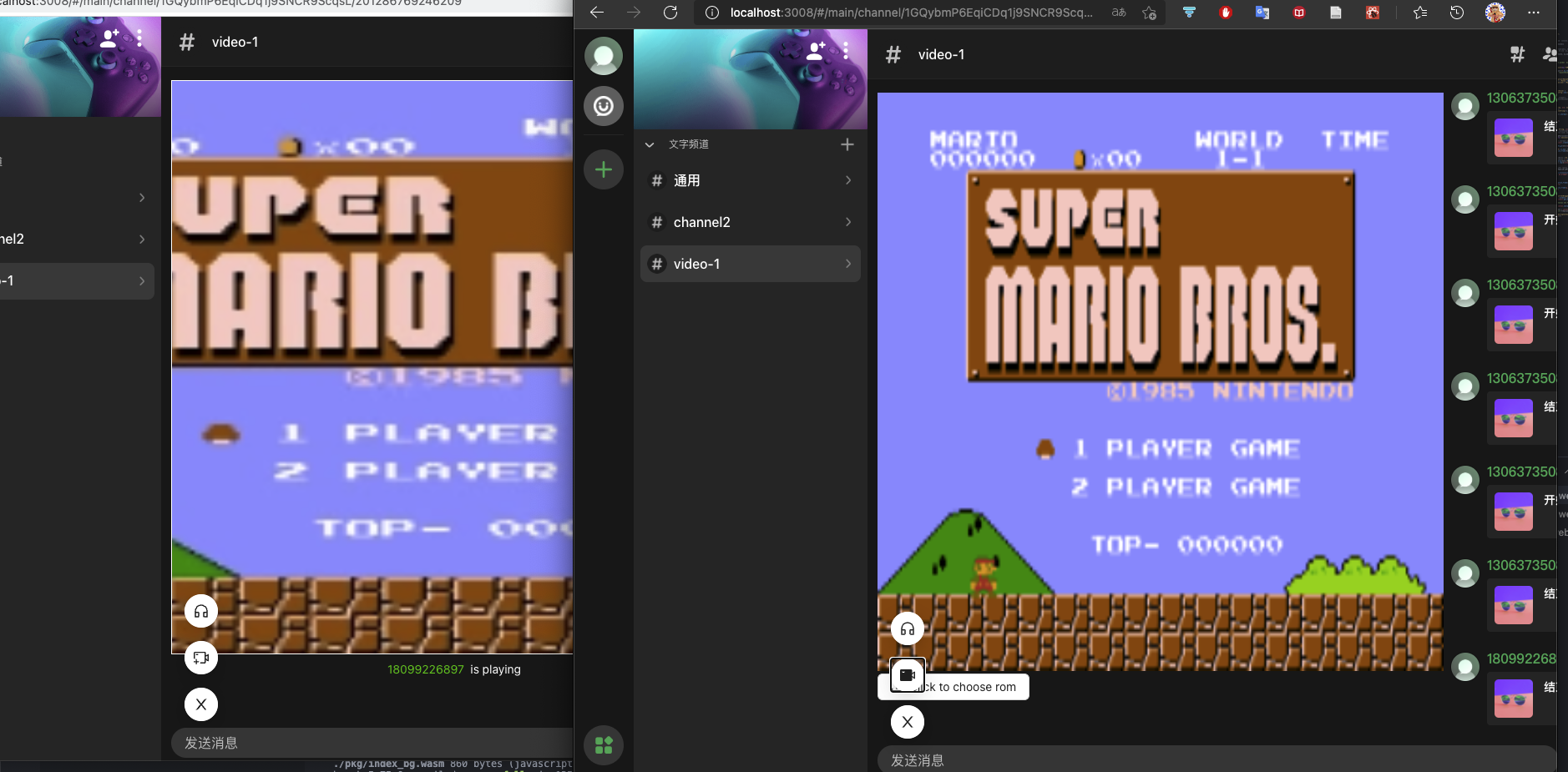Click the Super Mario Bros game screen

tap(1161, 381)
